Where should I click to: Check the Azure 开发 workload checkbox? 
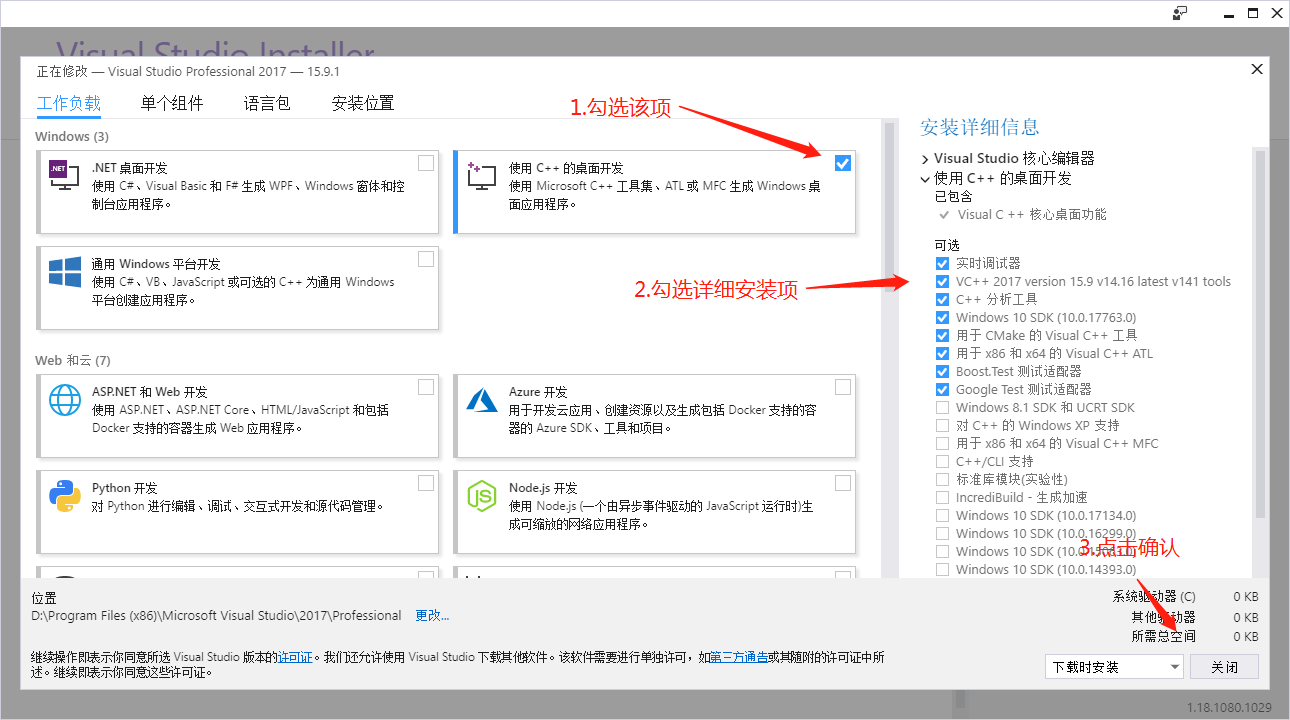[843, 387]
